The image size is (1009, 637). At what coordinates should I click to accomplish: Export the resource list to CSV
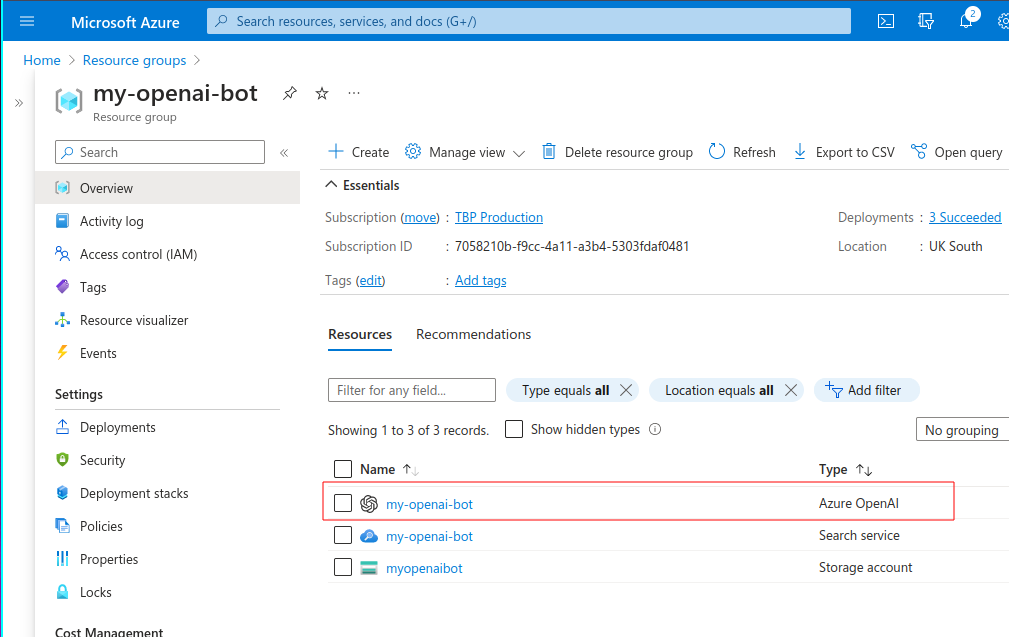pyautogui.click(x=844, y=152)
